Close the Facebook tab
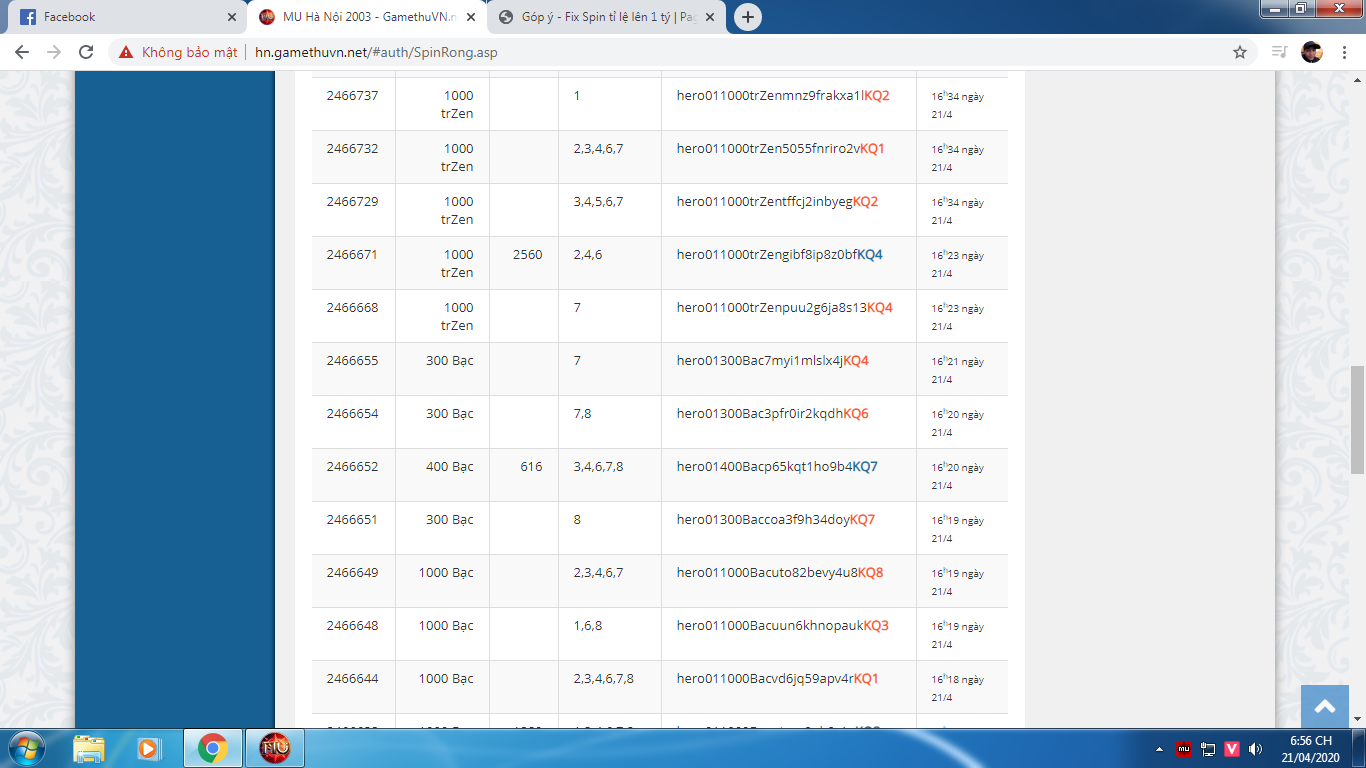Image resolution: width=1366 pixels, height=768 pixels. click(x=232, y=17)
